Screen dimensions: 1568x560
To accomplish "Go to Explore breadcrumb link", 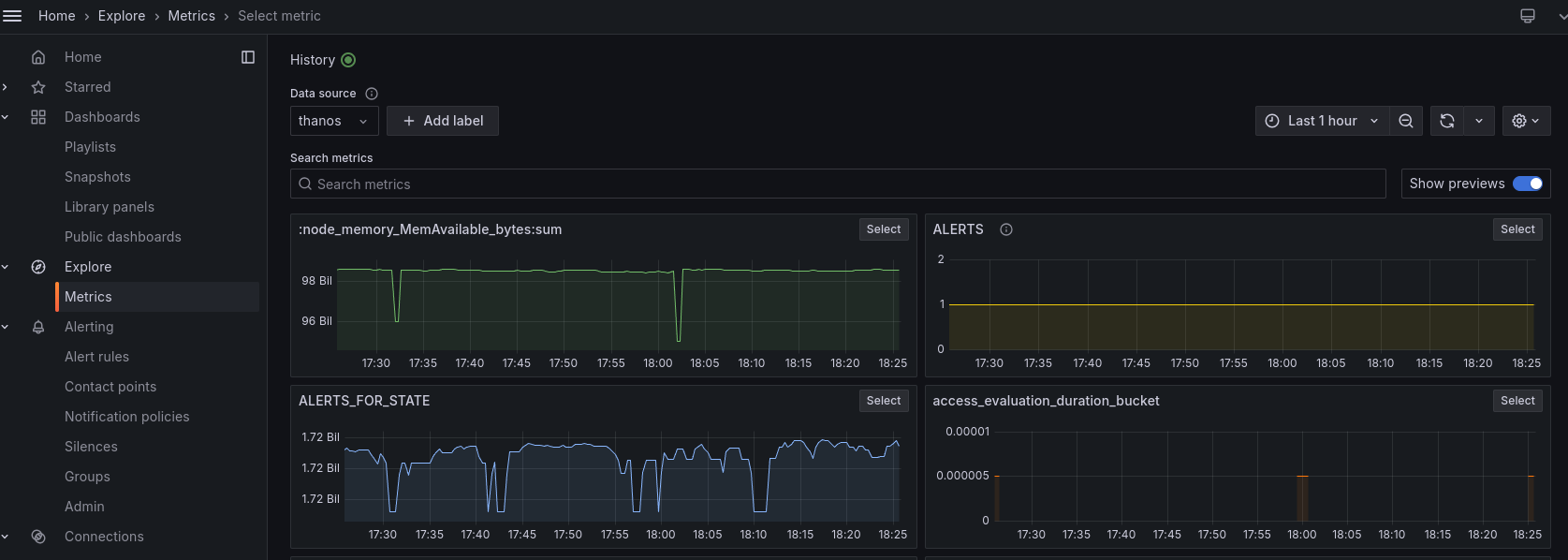I will tap(122, 16).
